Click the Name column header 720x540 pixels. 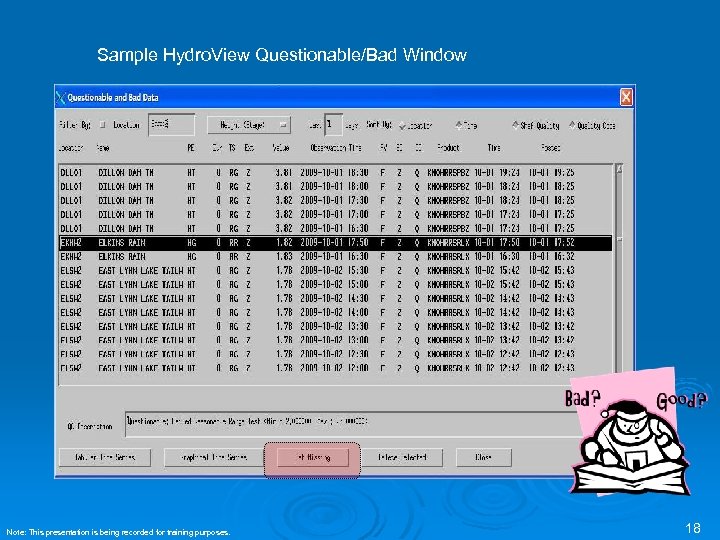(x=102, y=148)
